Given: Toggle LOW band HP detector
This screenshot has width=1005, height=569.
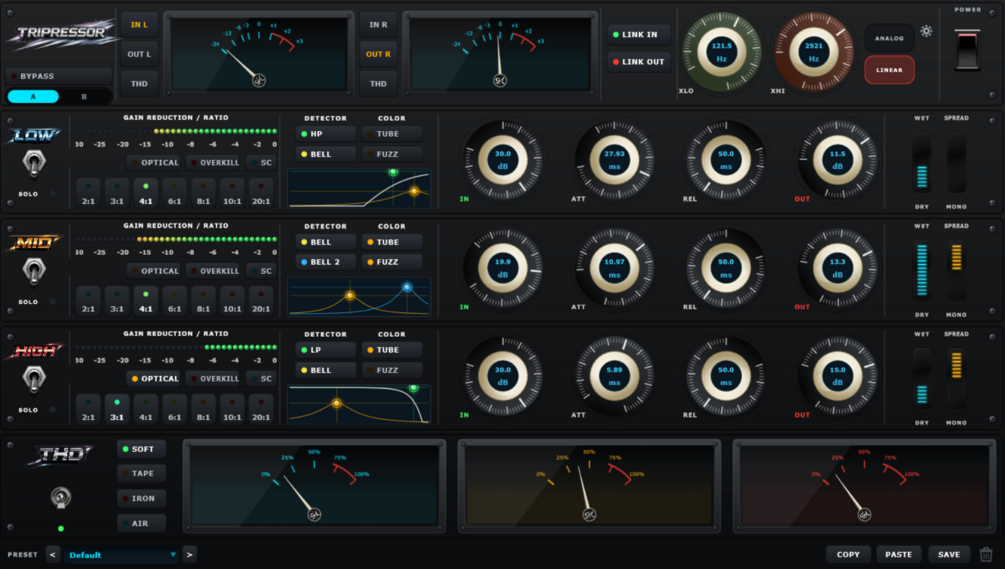Looking at the screenshot, I should pos(326,134).
